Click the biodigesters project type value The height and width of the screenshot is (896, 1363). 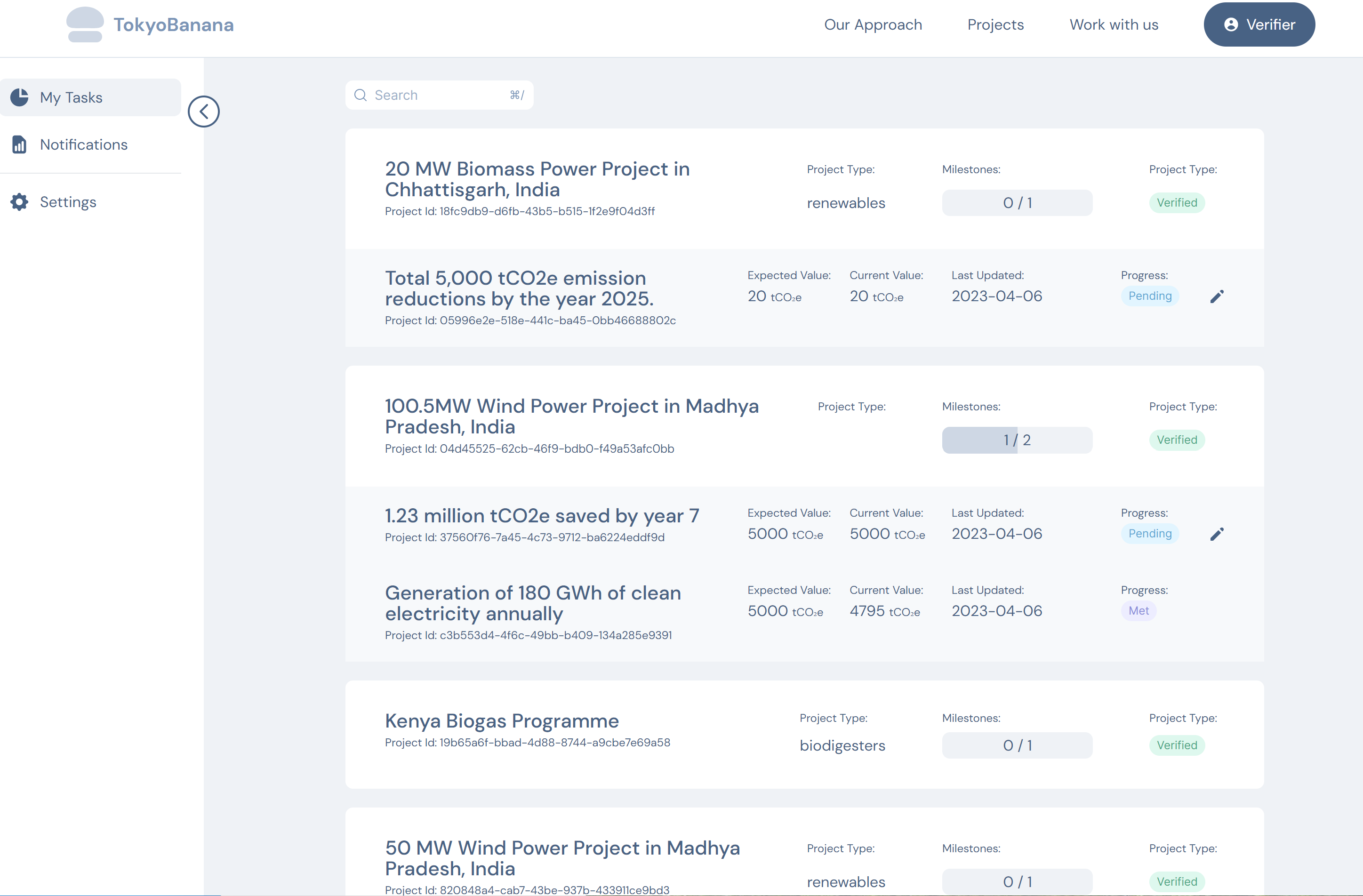click(842, 745)
